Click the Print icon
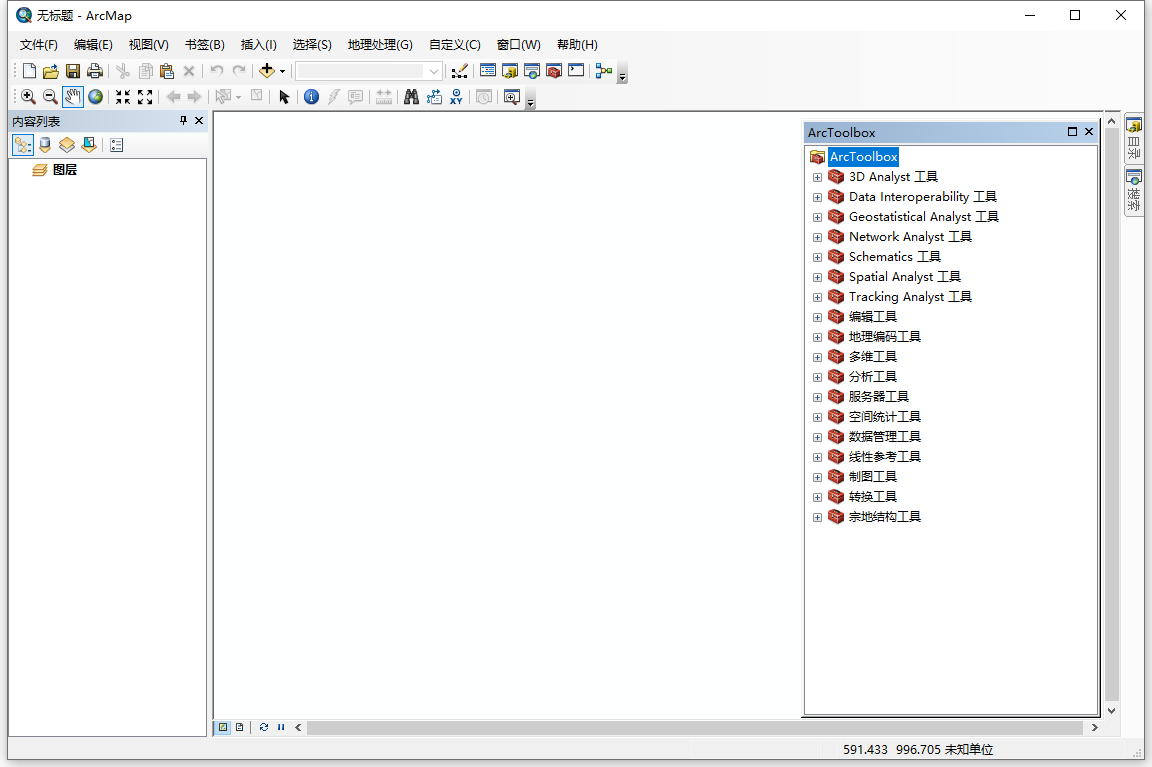Viewport: 1152px width, 767px height. point(95,71)
